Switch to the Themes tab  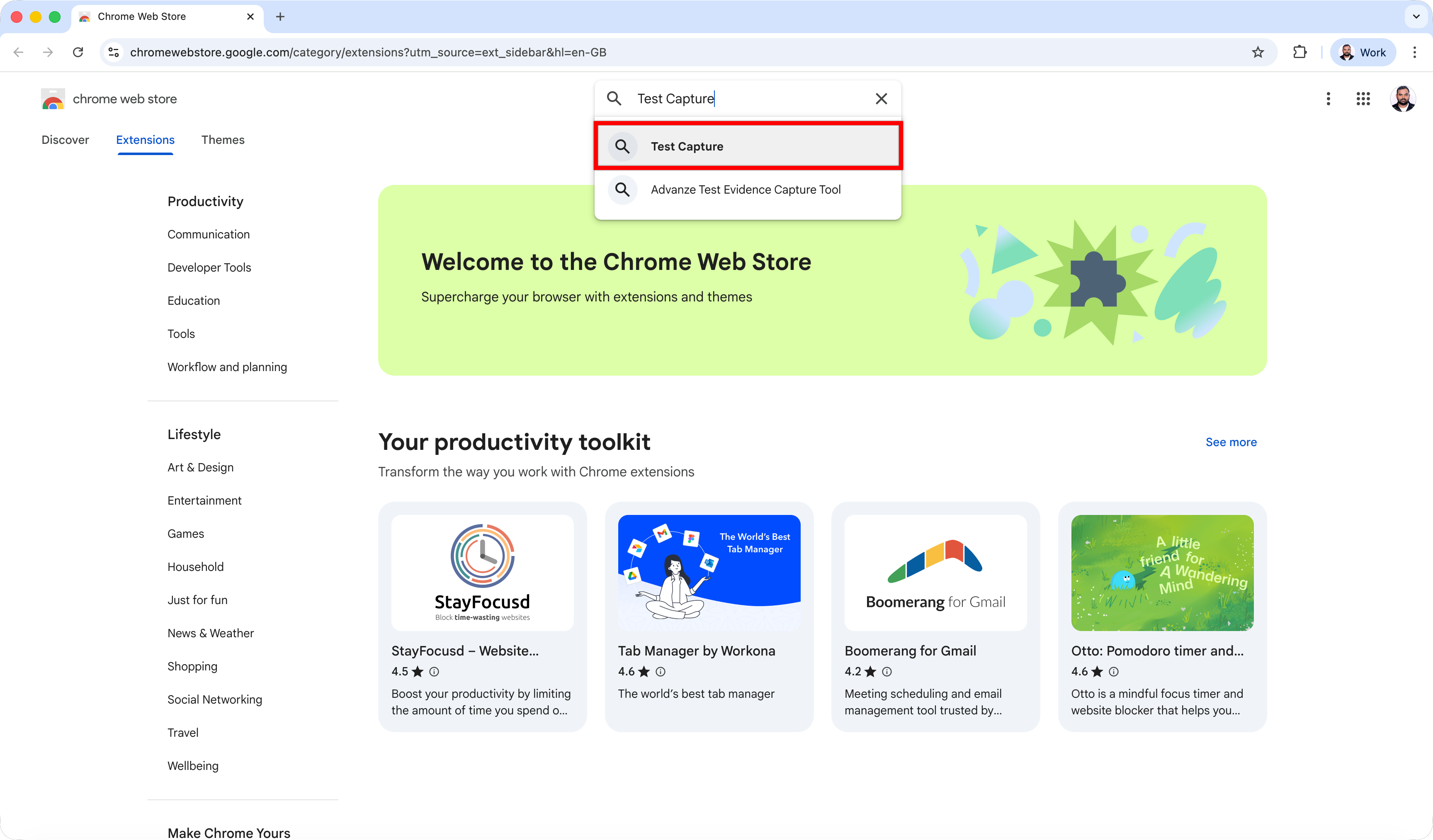pos(222,140)
